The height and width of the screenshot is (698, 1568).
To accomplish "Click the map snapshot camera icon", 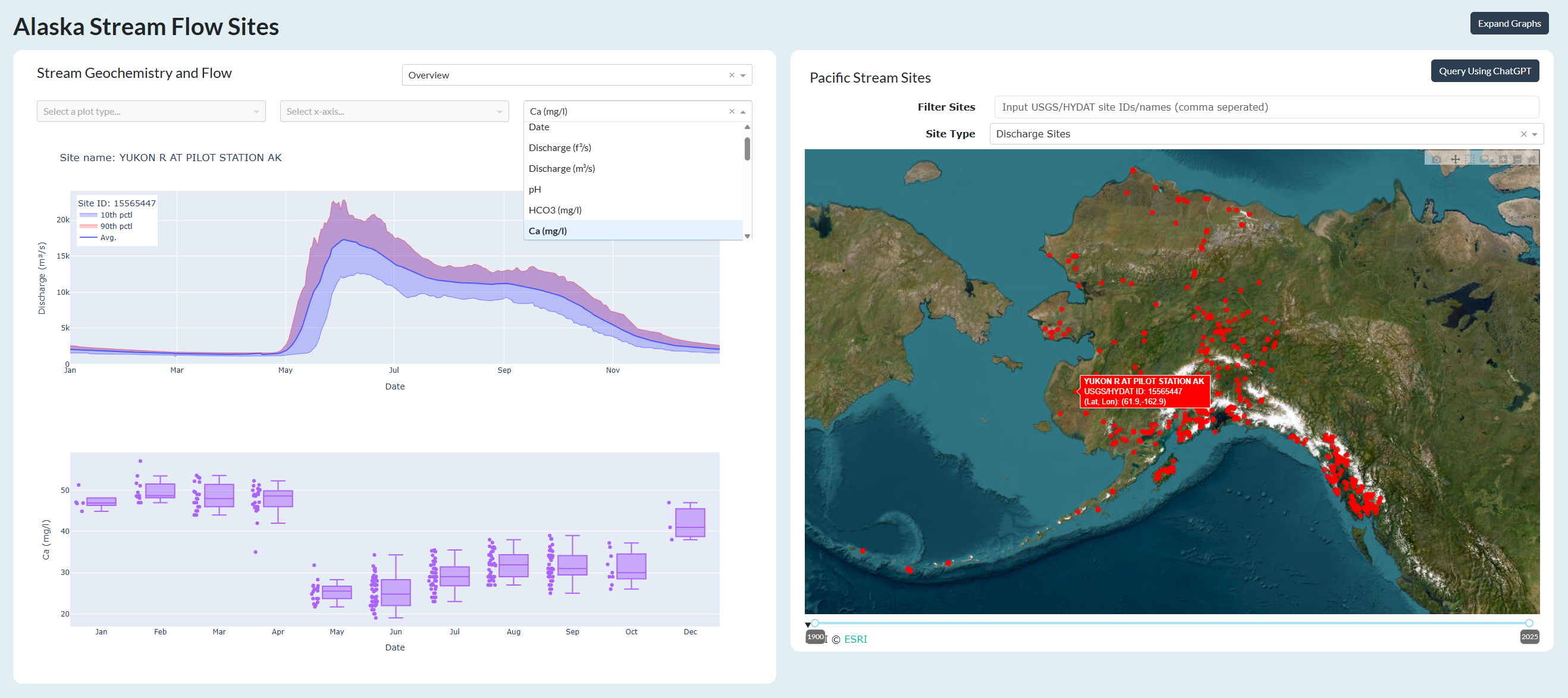I will tap(1437, 160).
